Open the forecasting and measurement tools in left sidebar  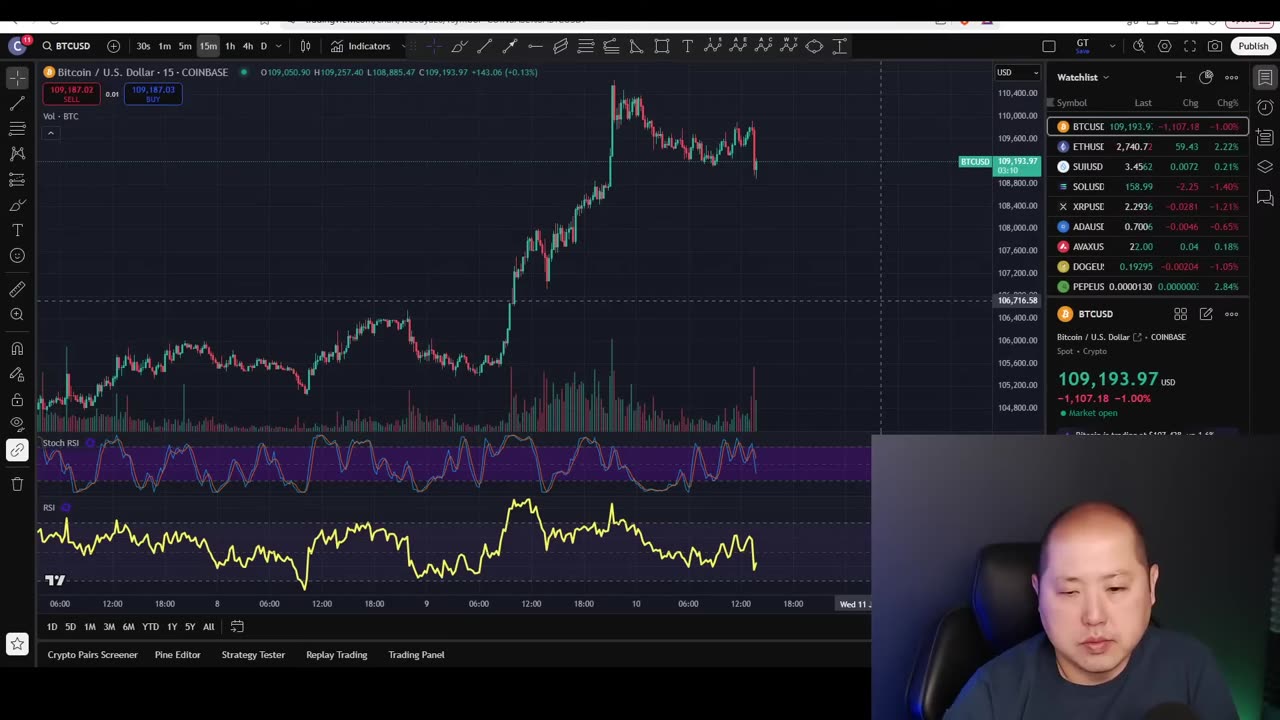[17, 179]
